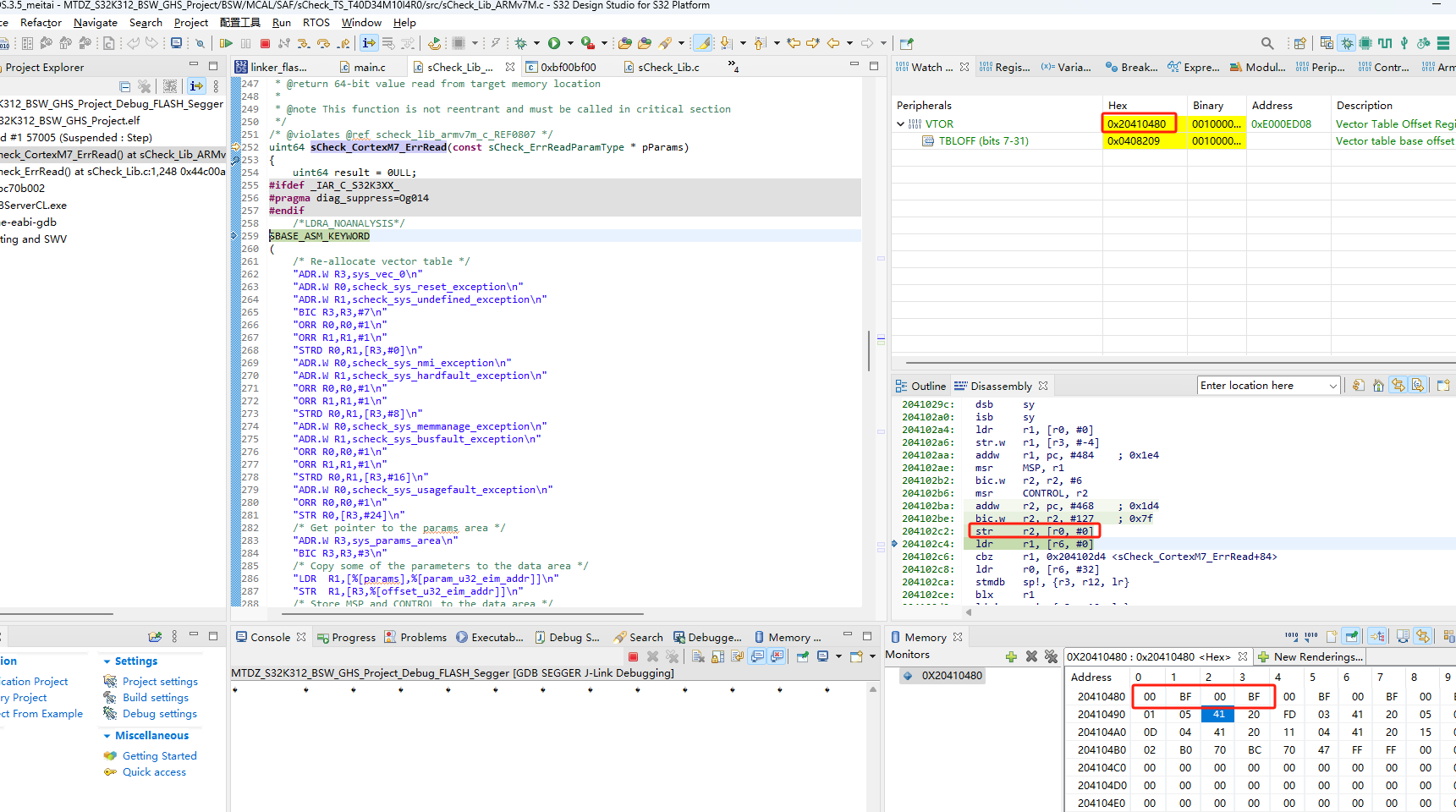Collapse the VTOR peripheral register row
The image size is (1456, 812).
point(900,124)
